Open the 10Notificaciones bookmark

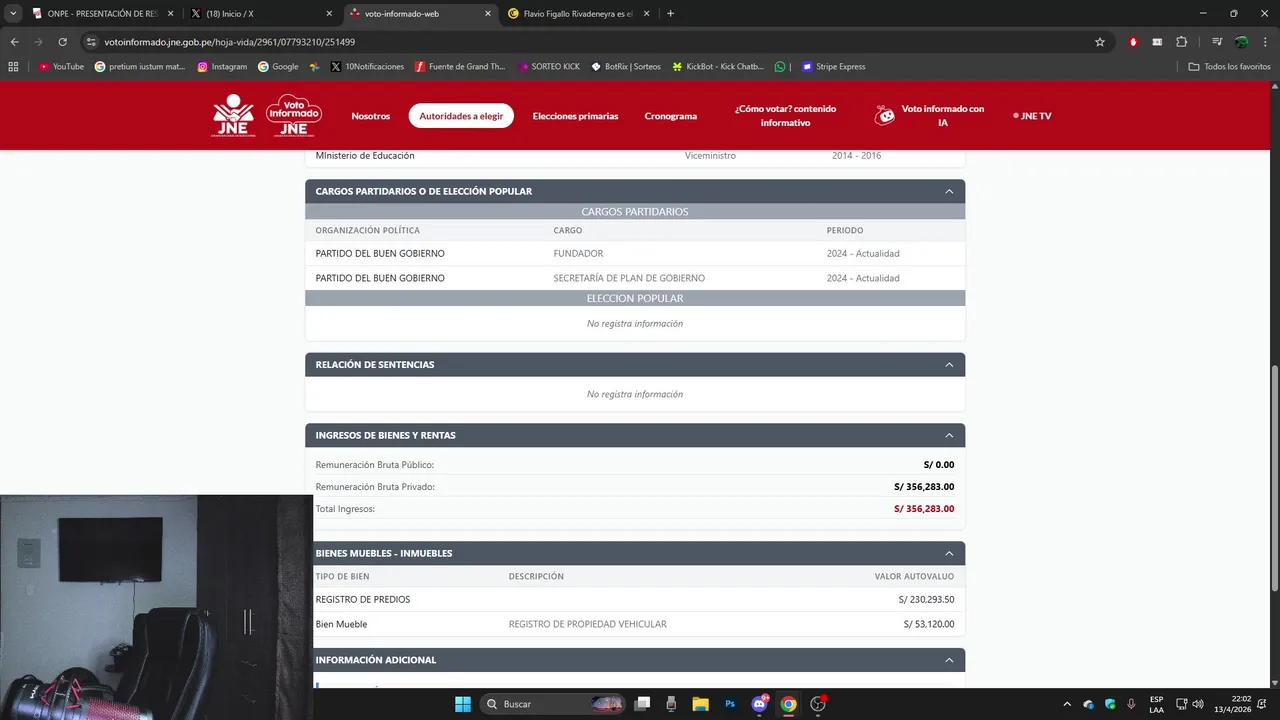[367, 66]
